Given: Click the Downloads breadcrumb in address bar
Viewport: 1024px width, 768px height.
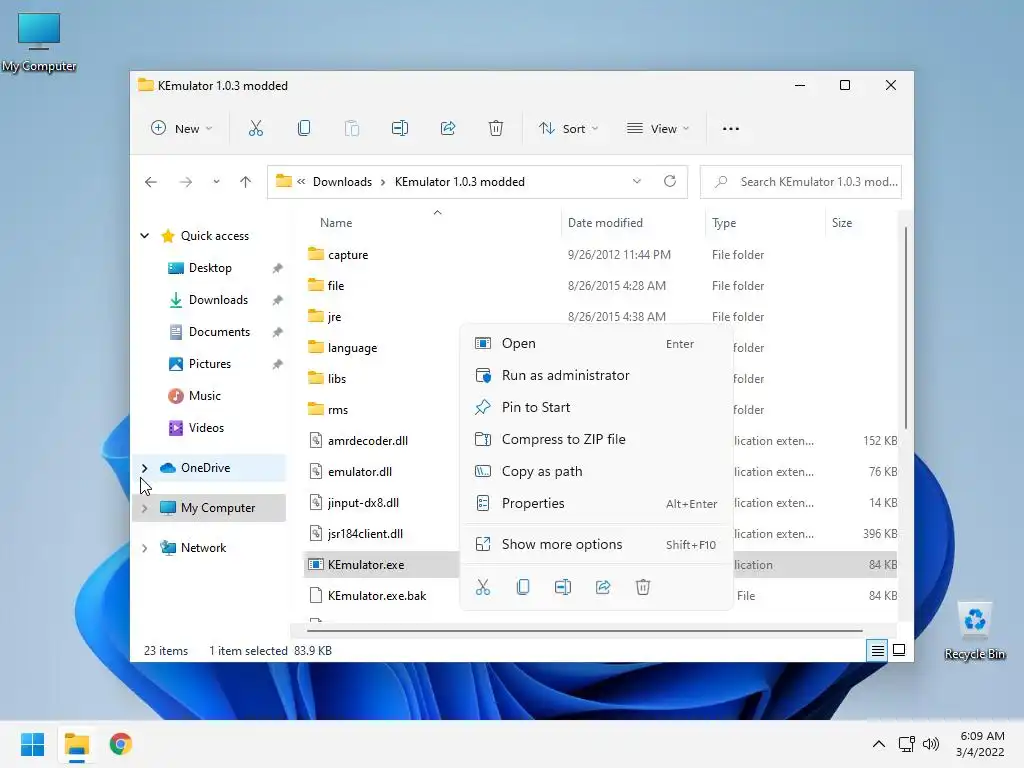Looking at the screenshot, I should click(342, 182).
